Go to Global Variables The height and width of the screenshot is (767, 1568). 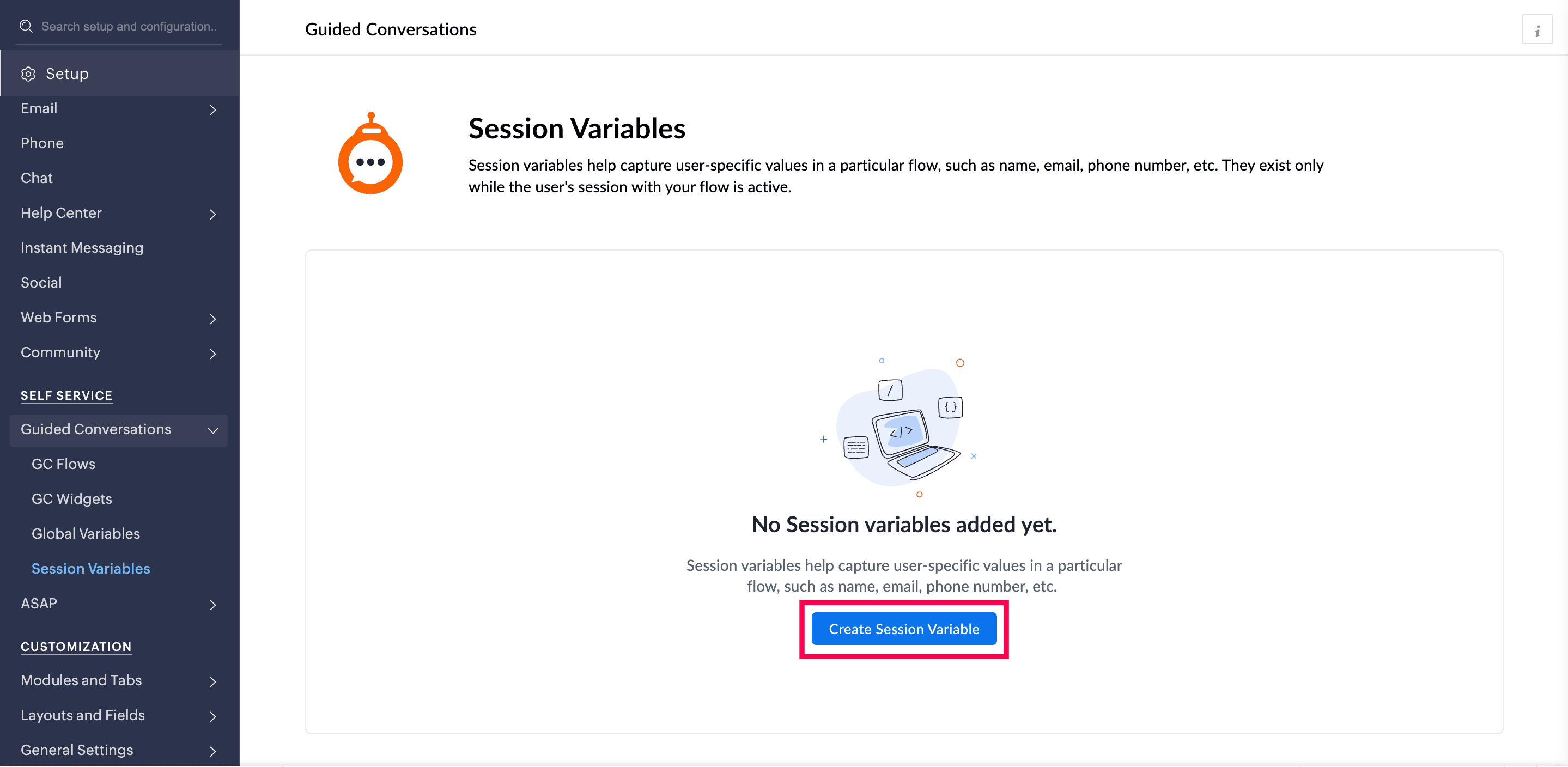(86, 533)
